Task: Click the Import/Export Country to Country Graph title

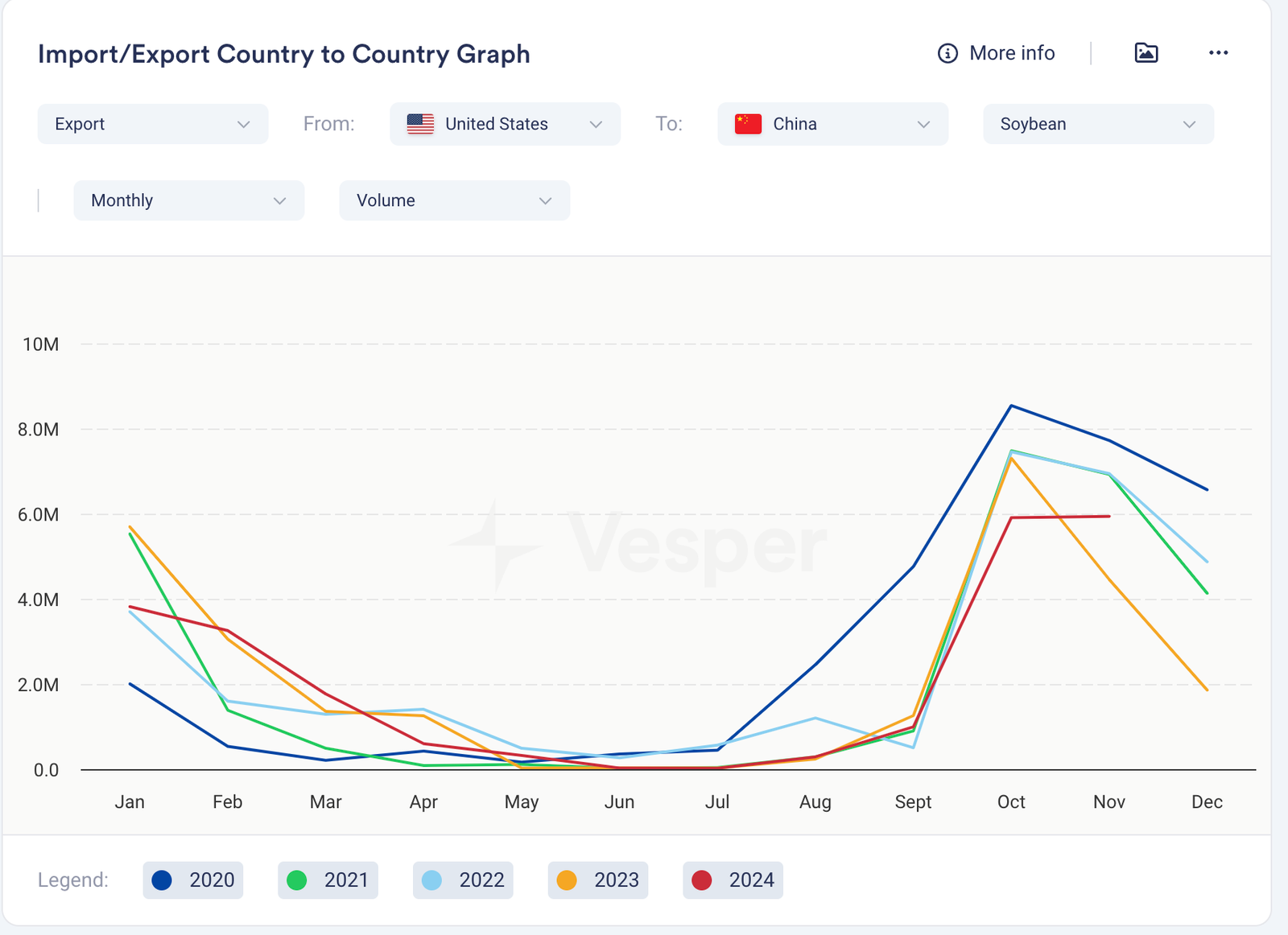Action: [284, 54]
